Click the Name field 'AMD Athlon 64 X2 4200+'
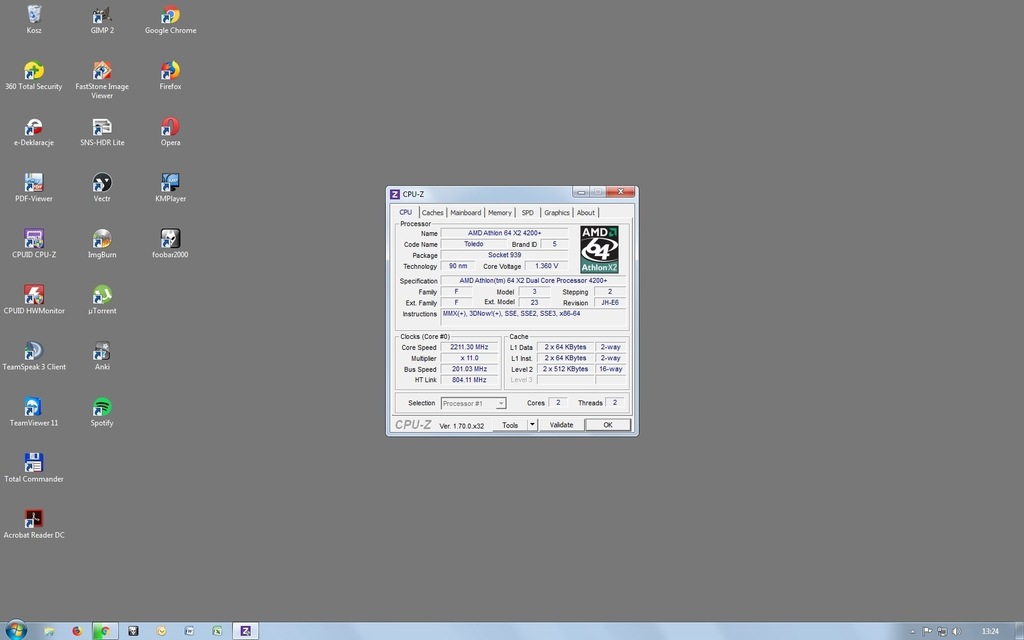This screenshot has height=640, width=1024. pos(505,233)
